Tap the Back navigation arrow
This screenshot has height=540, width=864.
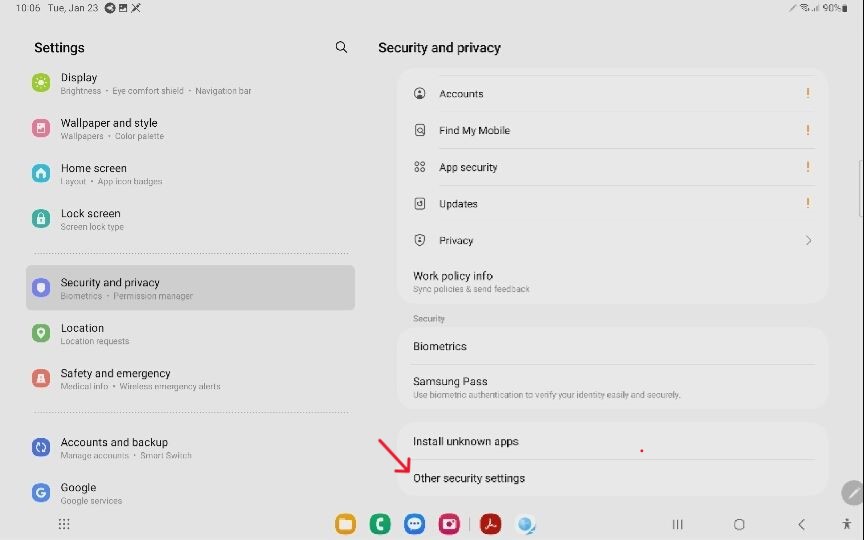pyautogui.click(x=802, y=524)
